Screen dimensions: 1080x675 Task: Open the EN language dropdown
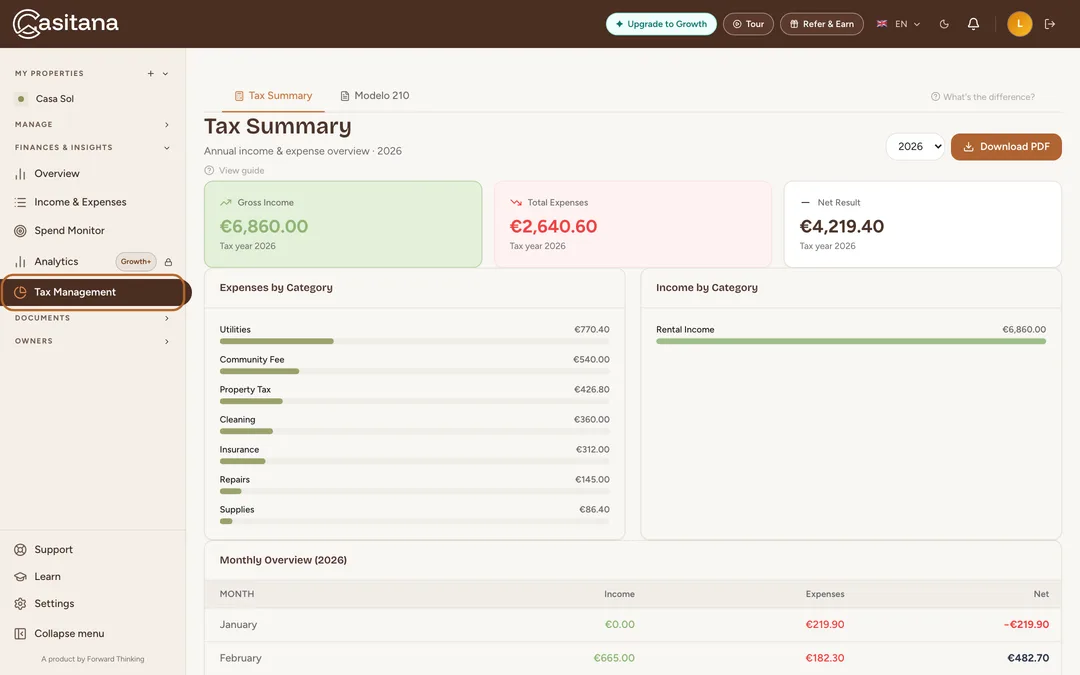[x=898, y=24]
